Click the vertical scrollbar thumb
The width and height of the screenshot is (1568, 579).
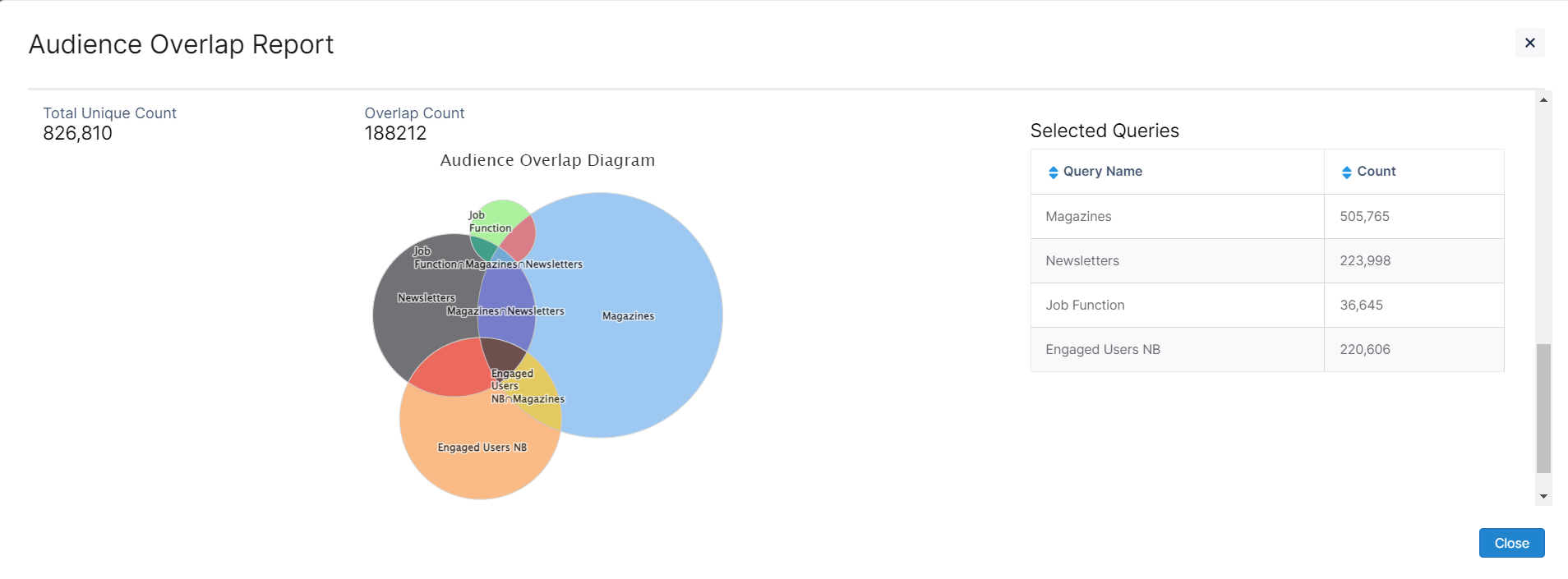point(1543,408)
